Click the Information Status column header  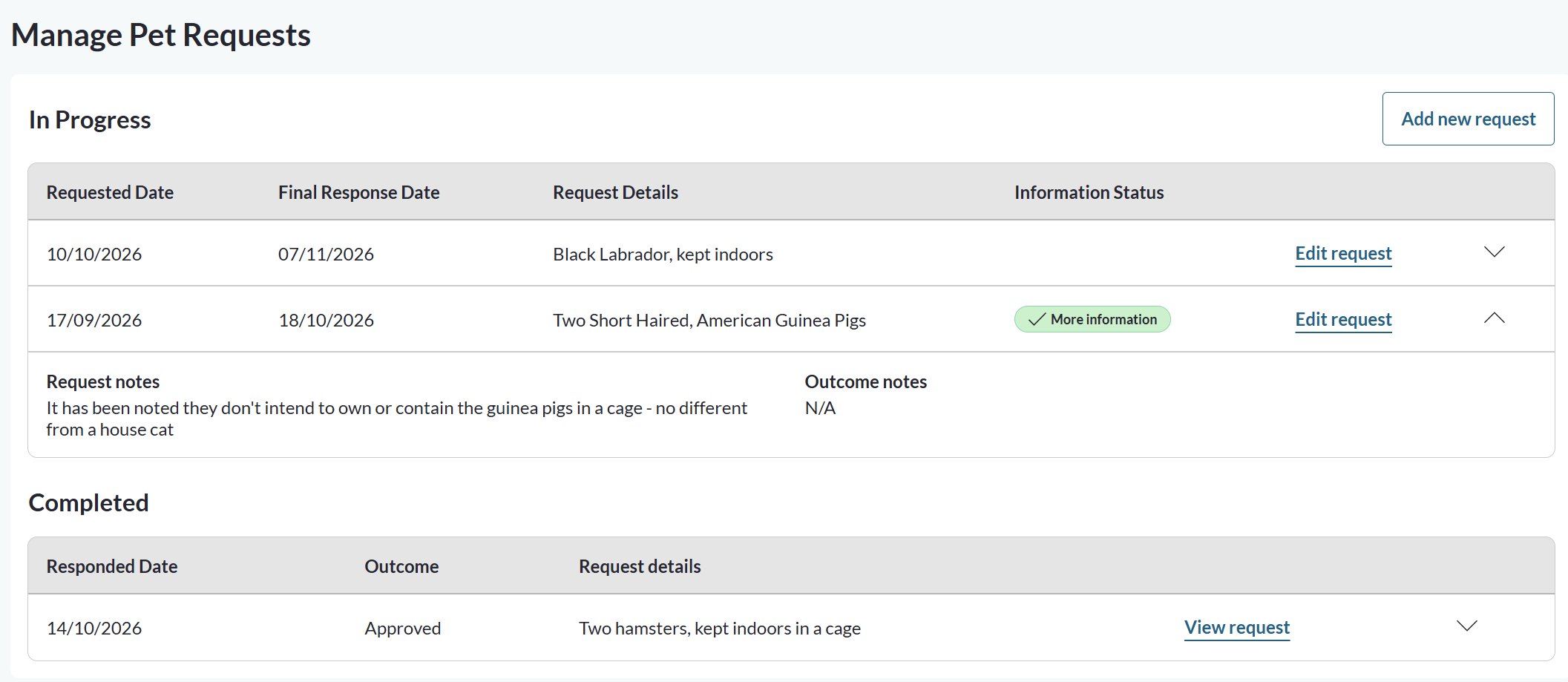1089,193
